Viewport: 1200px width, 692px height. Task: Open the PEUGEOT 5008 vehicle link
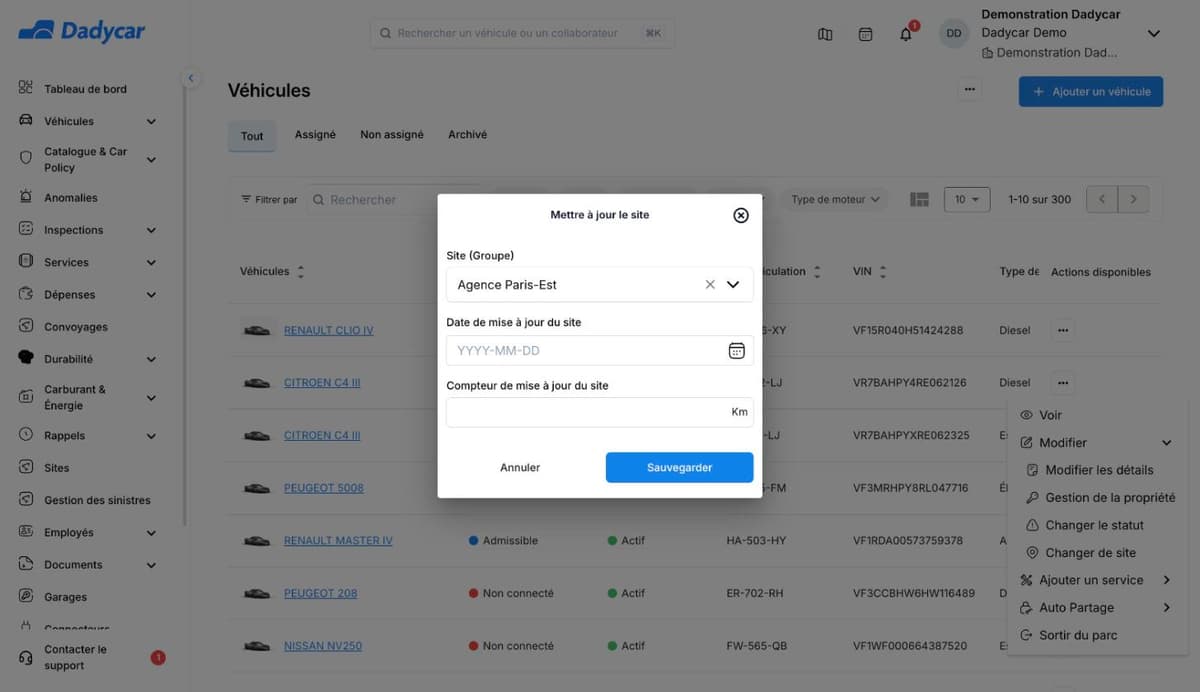click(x=324, y=488)
